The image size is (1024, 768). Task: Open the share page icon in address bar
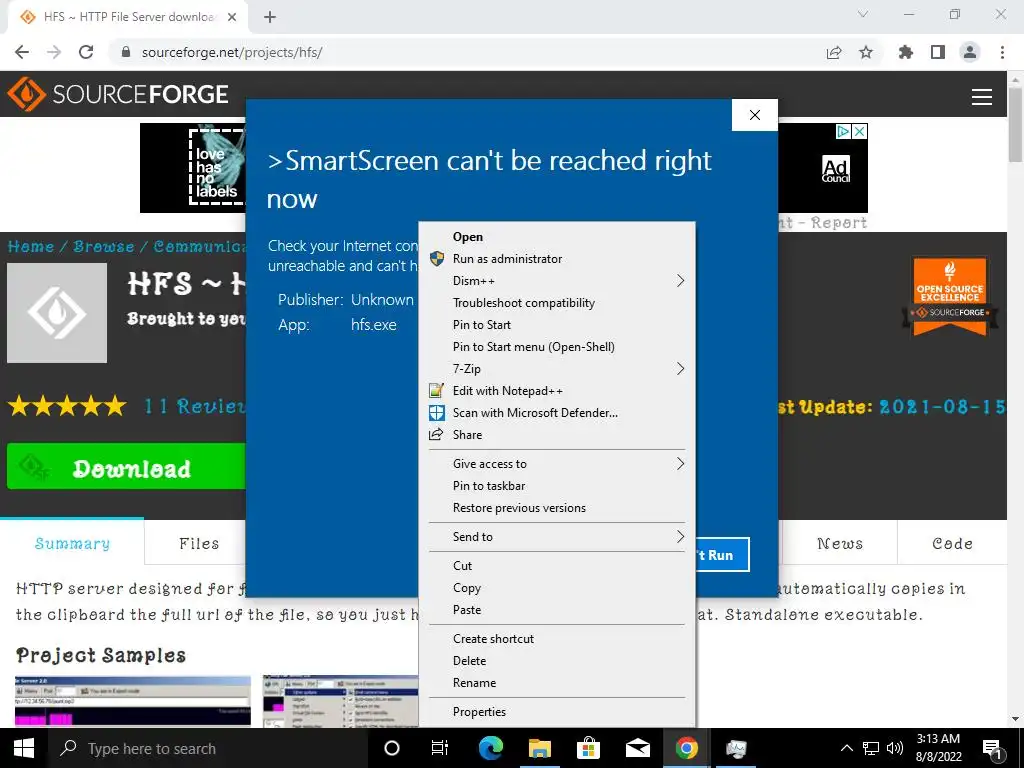(834, 52)
